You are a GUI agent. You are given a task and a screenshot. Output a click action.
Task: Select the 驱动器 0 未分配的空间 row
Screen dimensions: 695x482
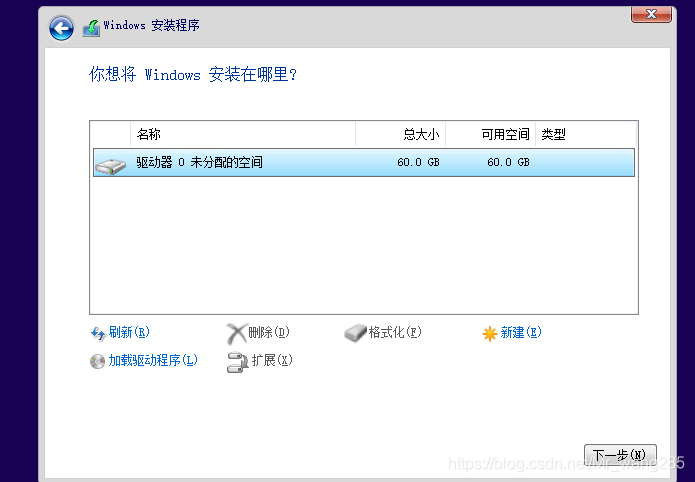coord(364,163)
